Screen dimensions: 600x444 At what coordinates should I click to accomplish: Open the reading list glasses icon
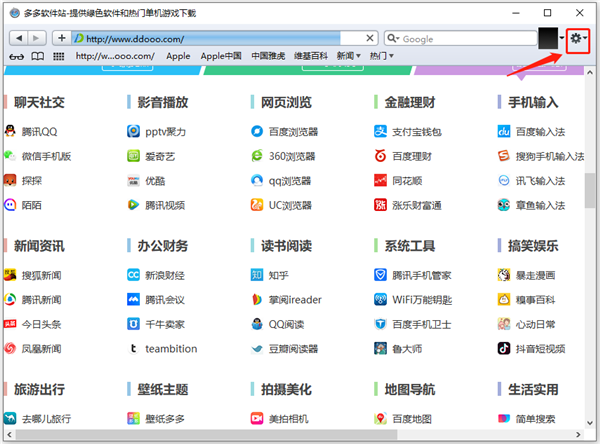coord(16,56)
